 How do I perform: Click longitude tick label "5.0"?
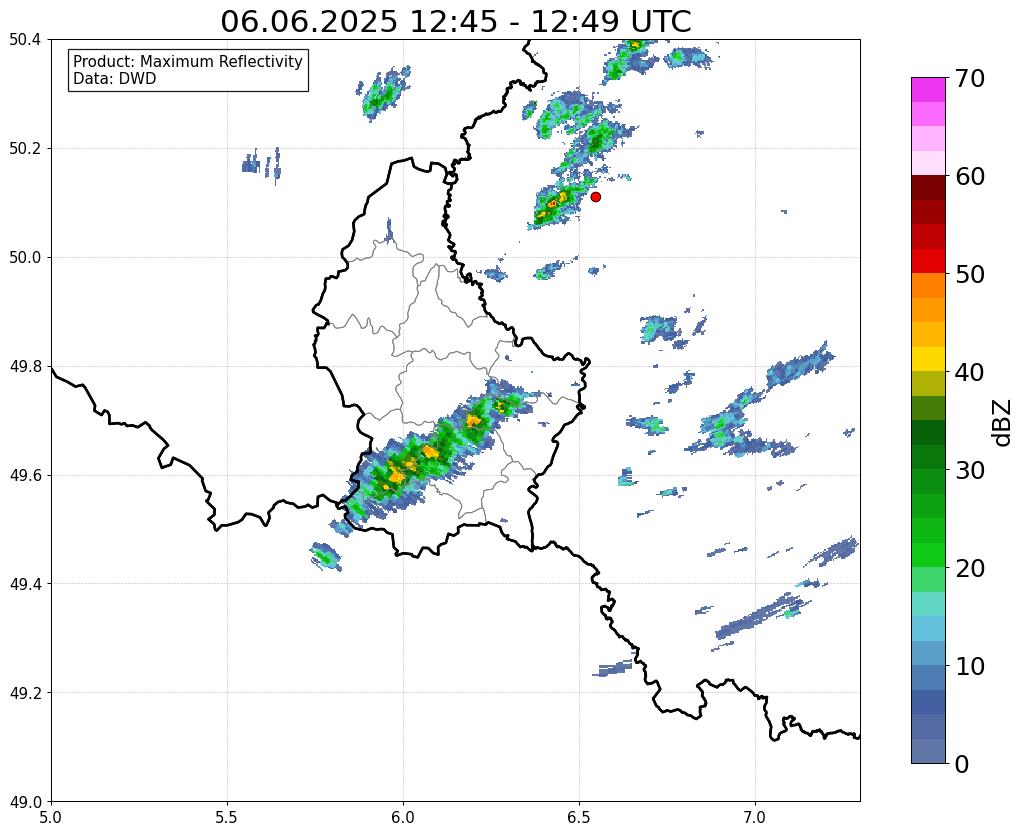click(x=51, y=817)
